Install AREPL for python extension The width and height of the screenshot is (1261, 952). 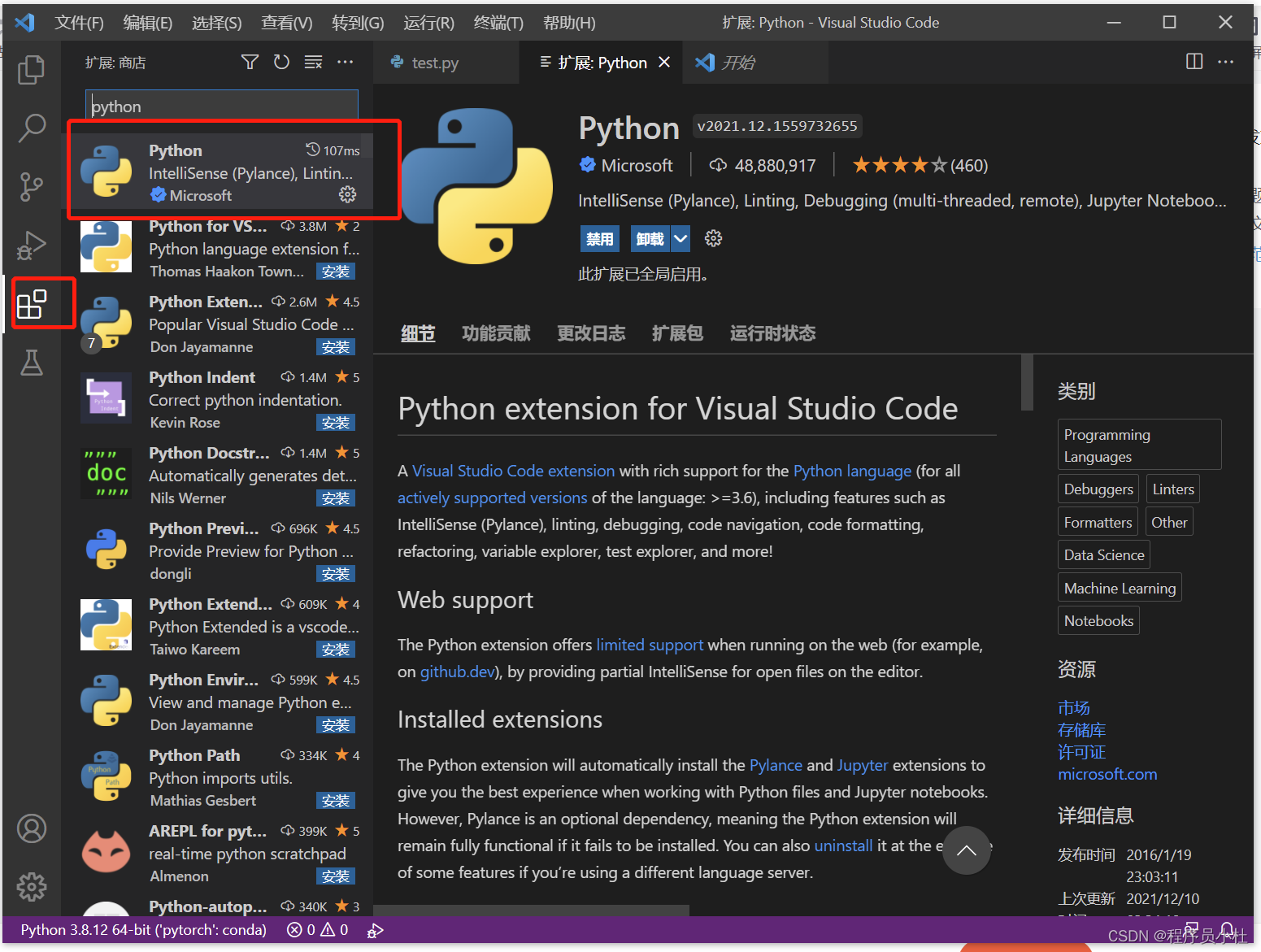click(336, 876)
